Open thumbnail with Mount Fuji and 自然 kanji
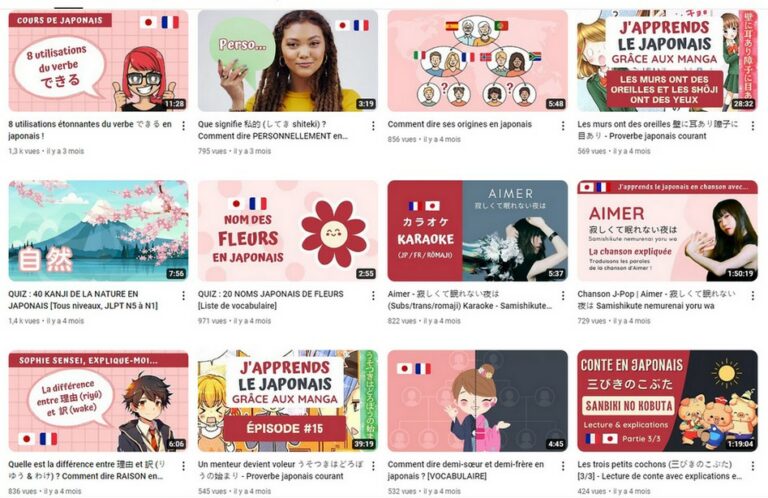This screenshot has width=768, height=498. point(98,231)
